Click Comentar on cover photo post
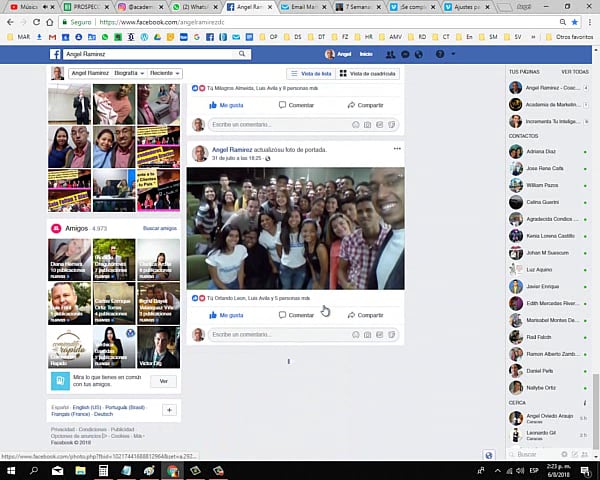 coord(296,315)
